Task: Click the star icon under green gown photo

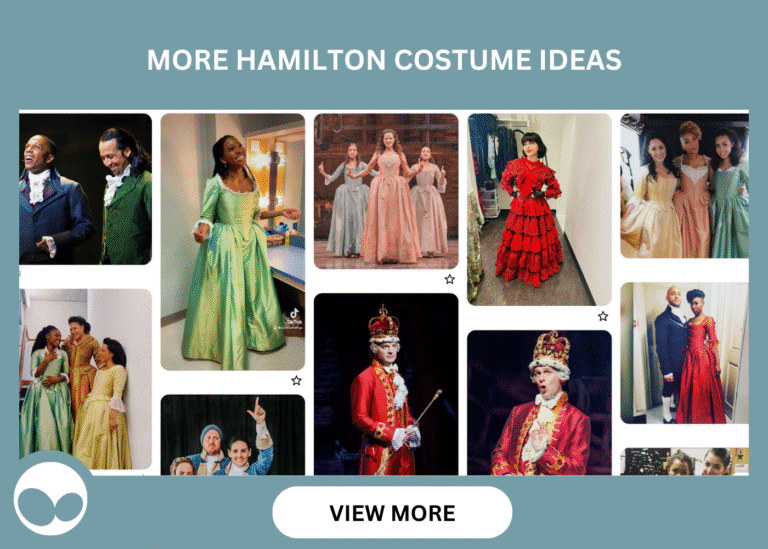Action: click(x=296, y=381)
